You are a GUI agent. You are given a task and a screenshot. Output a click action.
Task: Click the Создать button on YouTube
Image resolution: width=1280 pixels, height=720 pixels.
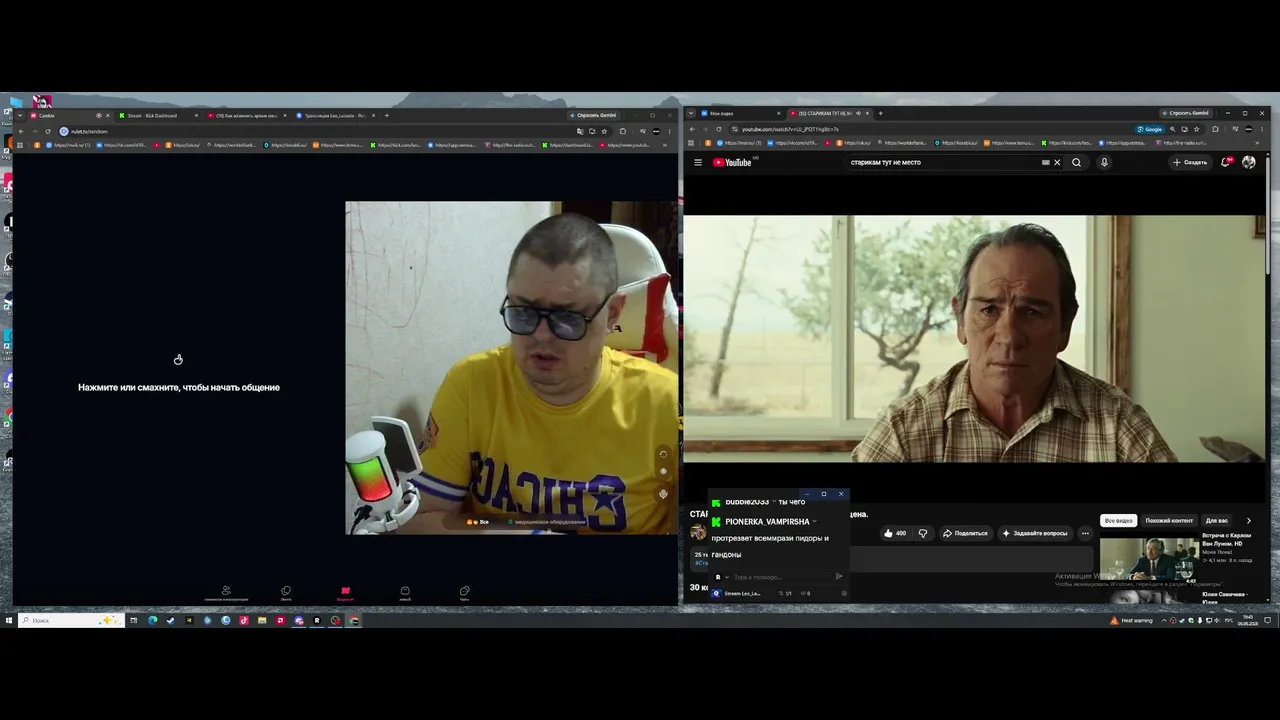coord(1190,162)
